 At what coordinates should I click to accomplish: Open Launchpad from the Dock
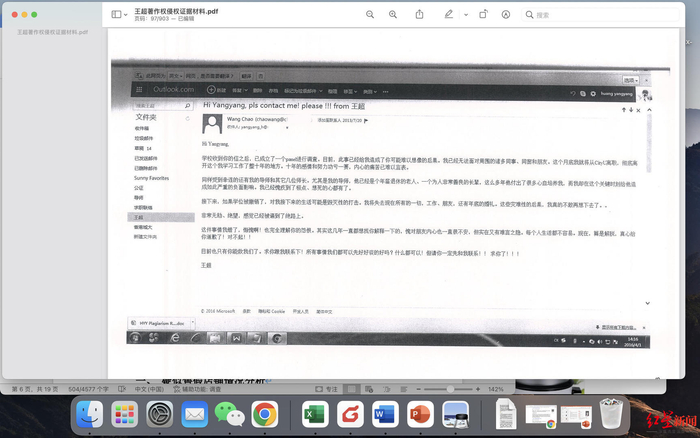pyautogui.click(x=125, y=414)
